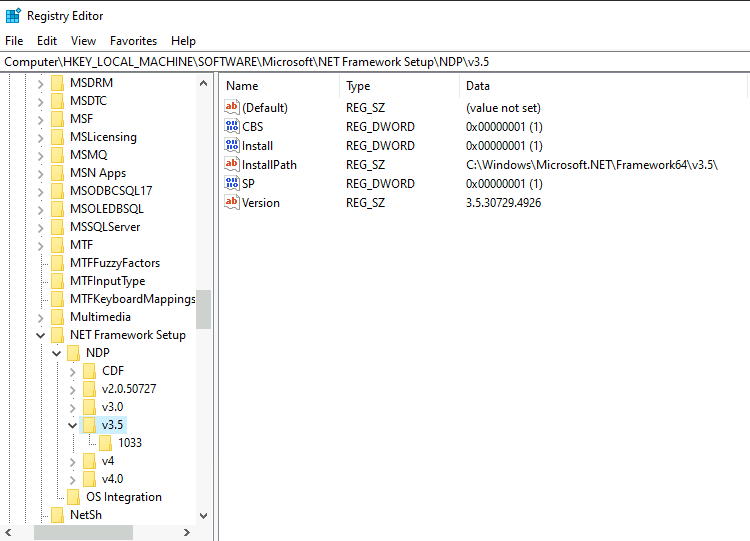This screenshot has height=541, width=750.
Task: Click the tree scroll up arrow
Action: click(203, 83)
